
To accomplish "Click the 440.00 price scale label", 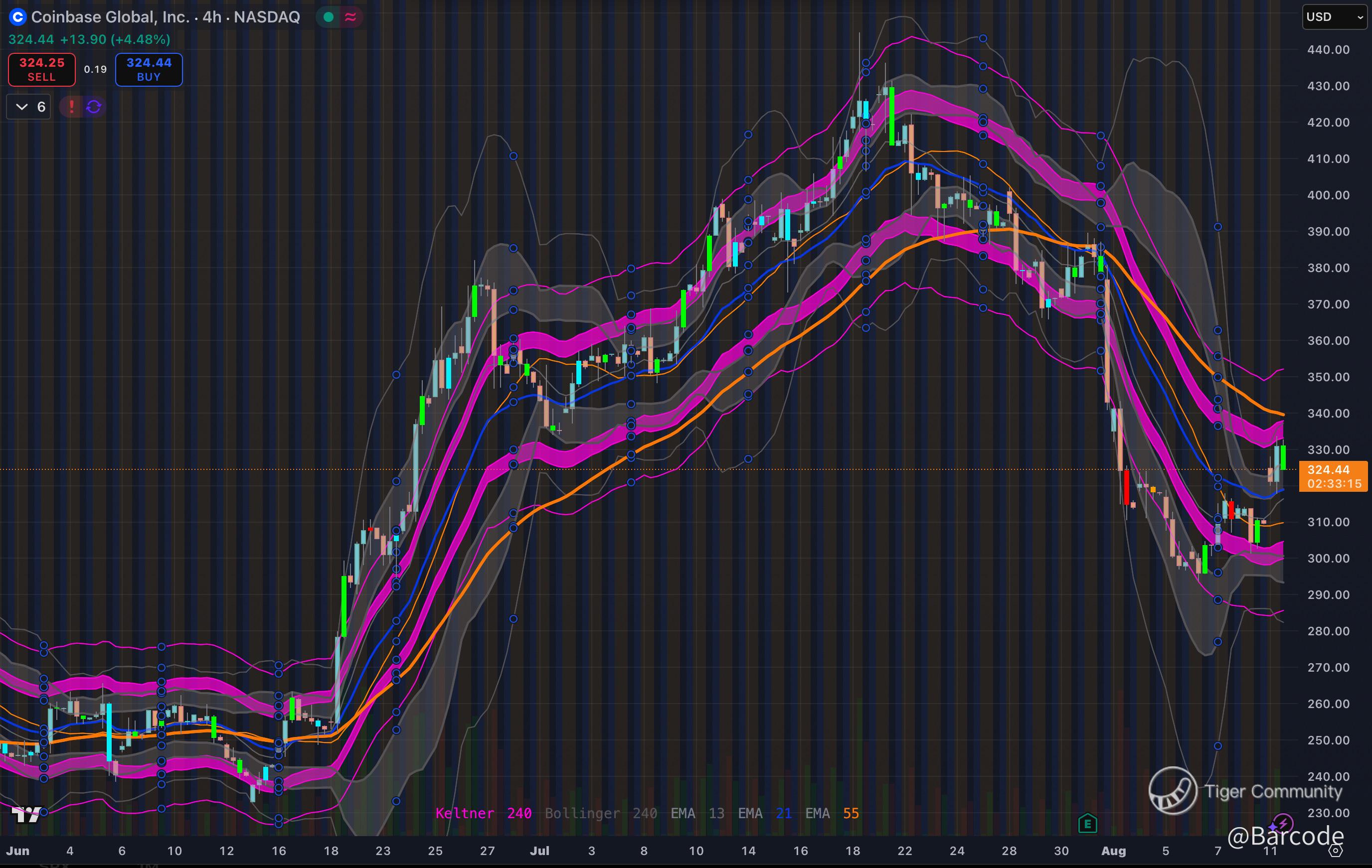I will pyautogui.click(x=1328, y=49).
